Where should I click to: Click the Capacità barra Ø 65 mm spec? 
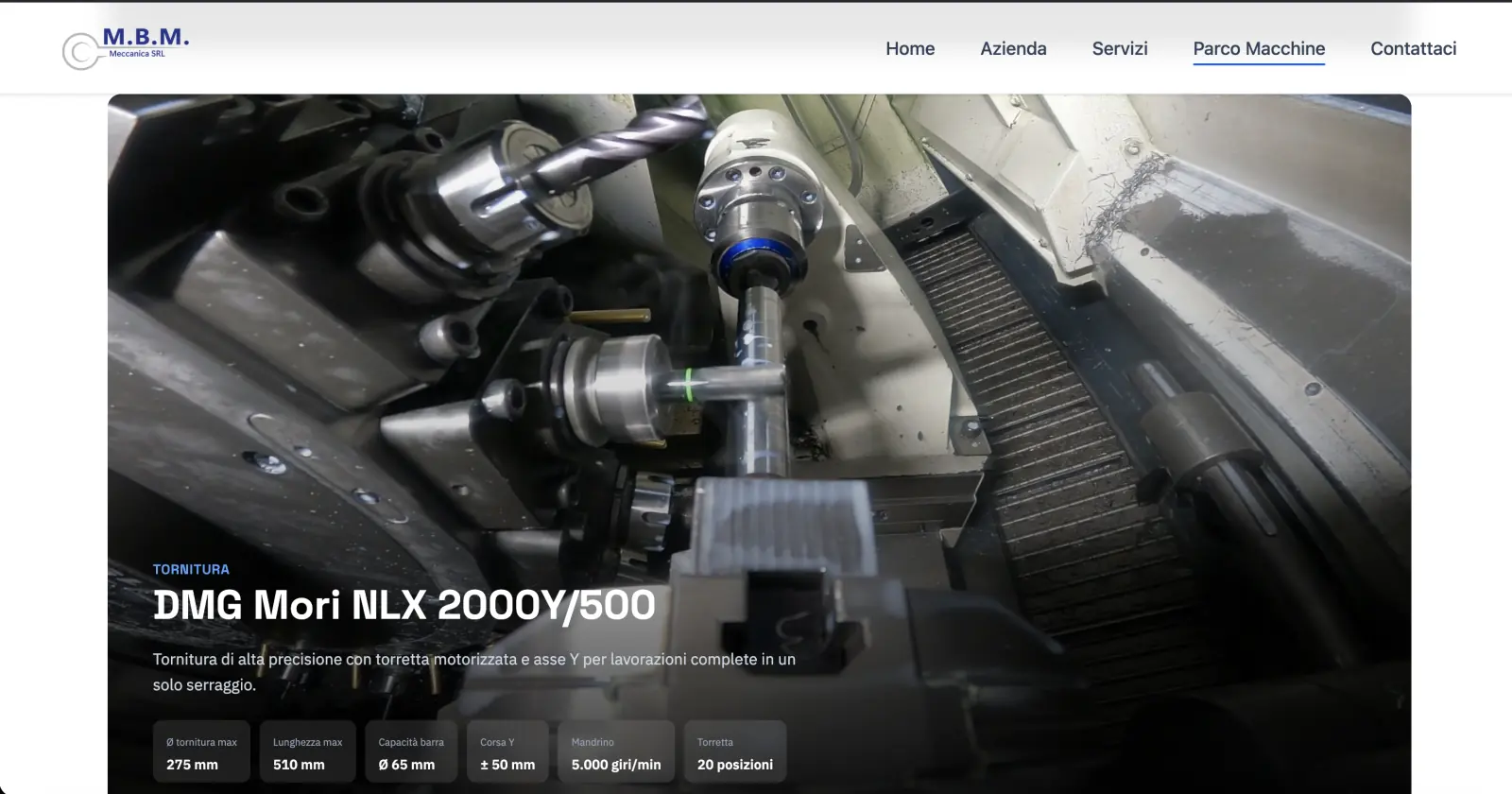tap(411, 752)
